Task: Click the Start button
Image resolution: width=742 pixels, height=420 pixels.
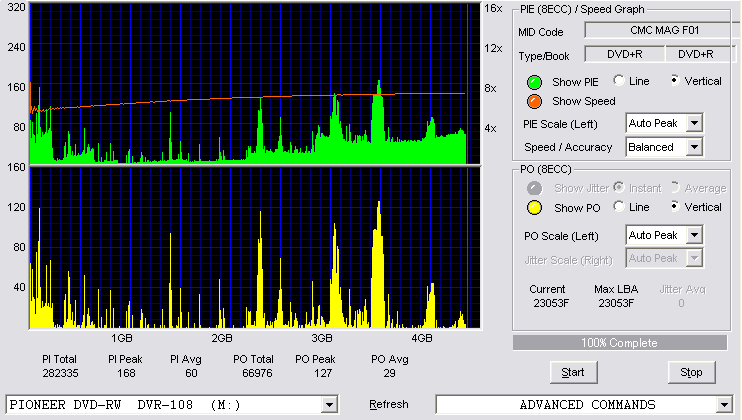Action: 573,373
